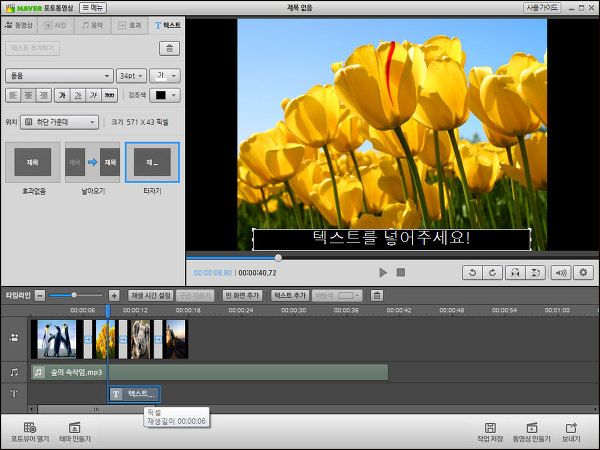This screenshot has height=450, width=600.
Task: Flip the image vertically
Action: pyautogui.click(x=535, y=272)
